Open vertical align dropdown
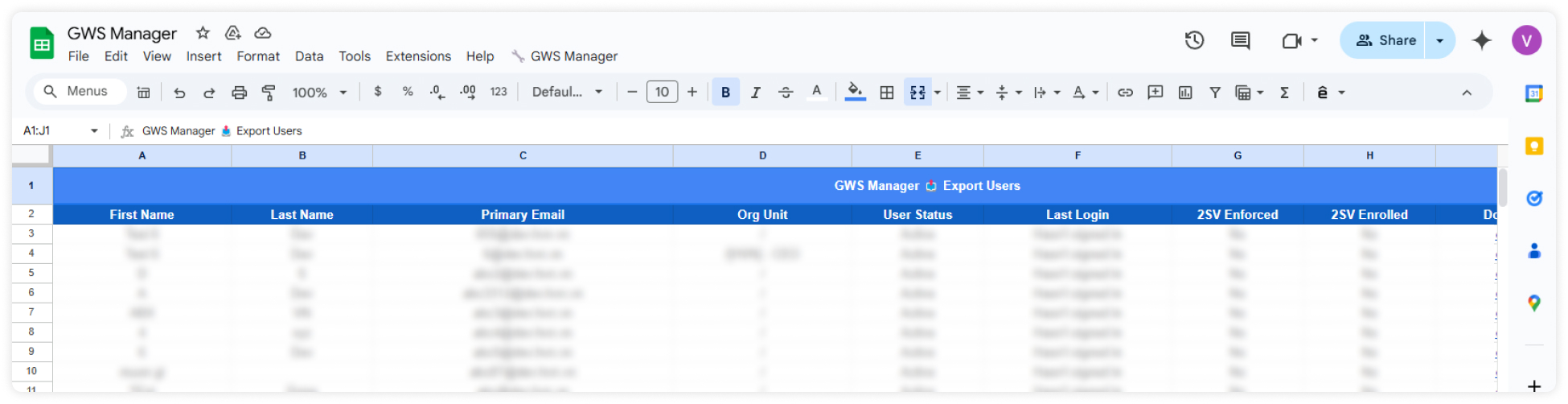This screenshot has height=404, width=1568. 1008,93
